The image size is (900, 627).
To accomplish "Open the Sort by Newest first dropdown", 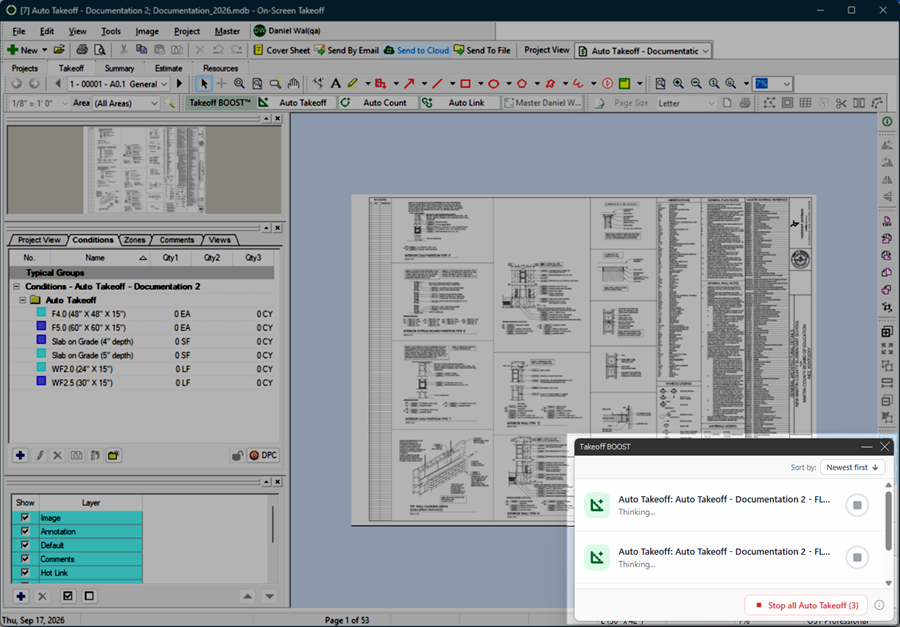I will pos(852,467).
